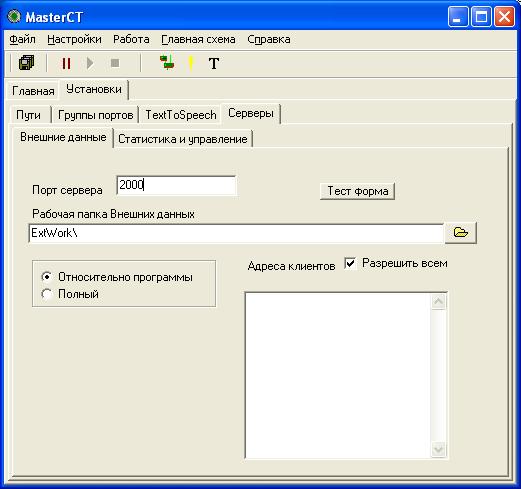Click the yellow lightning bolt icon
This screenshot has height=489, width=521.
click(x=191, y=63)
